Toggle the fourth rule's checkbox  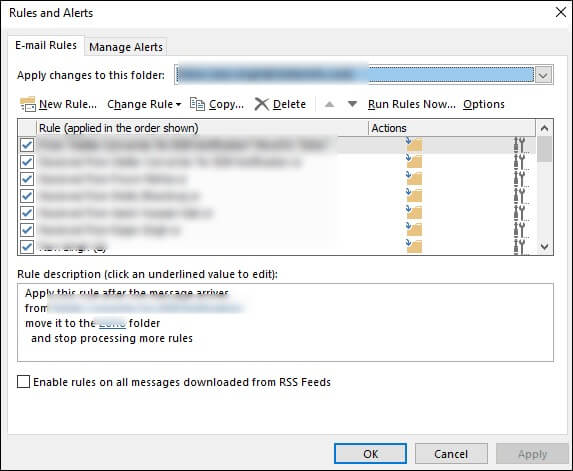(27, 196)
